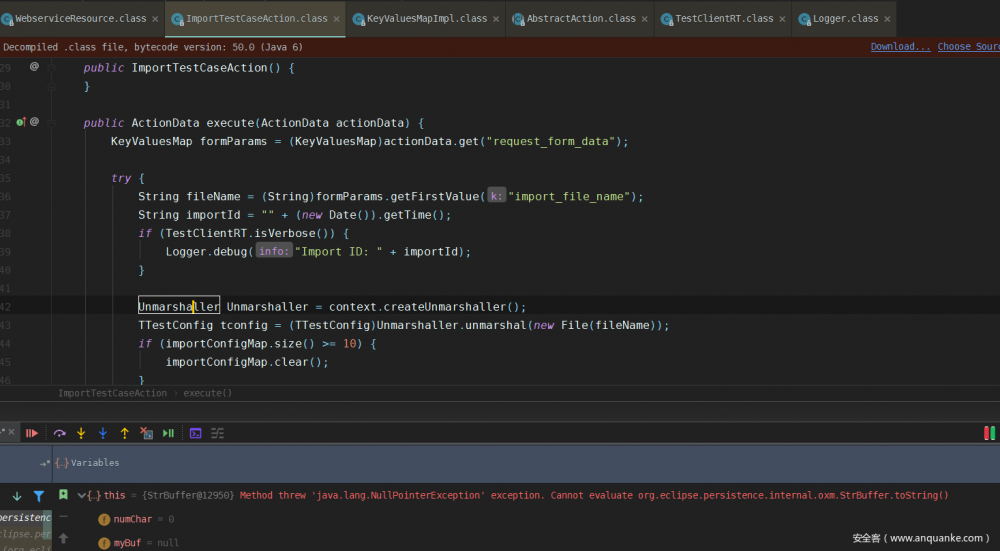
Task: Open the Evaluate Expression console icon
Action: point(196,433)
